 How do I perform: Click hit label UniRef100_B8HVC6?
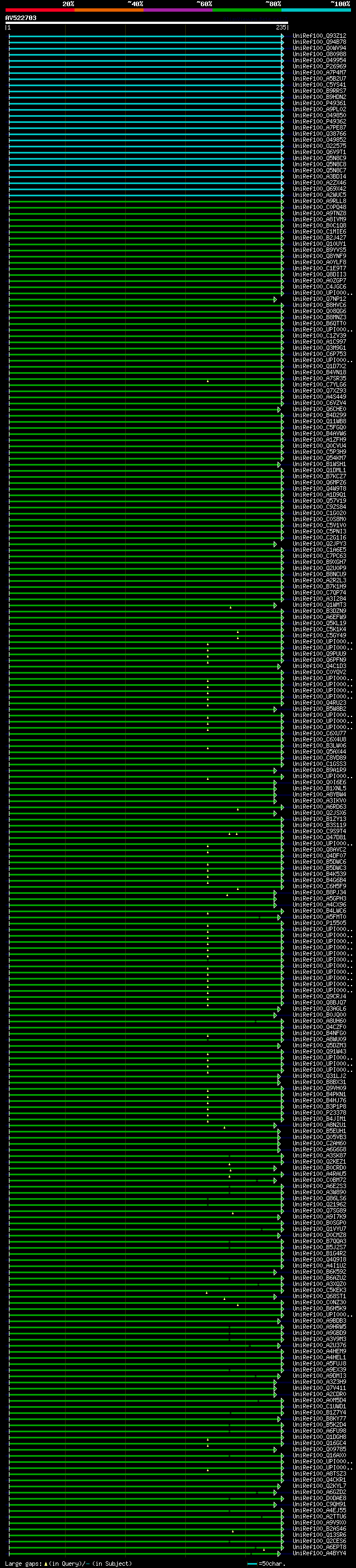[319, 305]
